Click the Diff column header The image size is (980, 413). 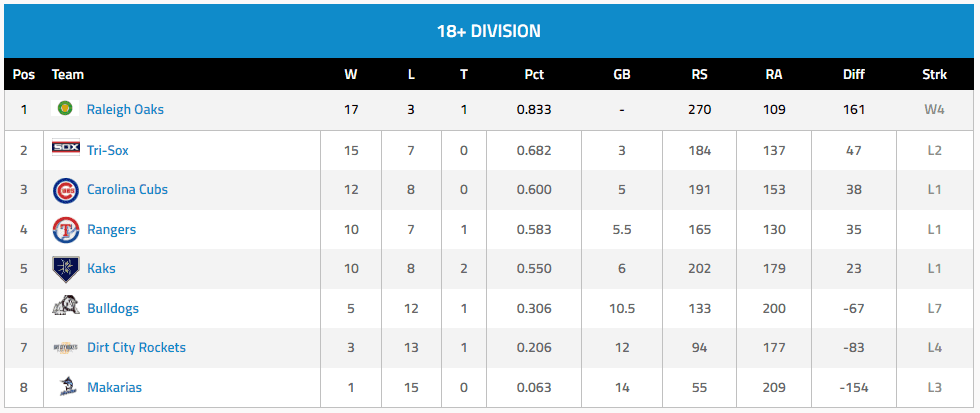point(853,74)
